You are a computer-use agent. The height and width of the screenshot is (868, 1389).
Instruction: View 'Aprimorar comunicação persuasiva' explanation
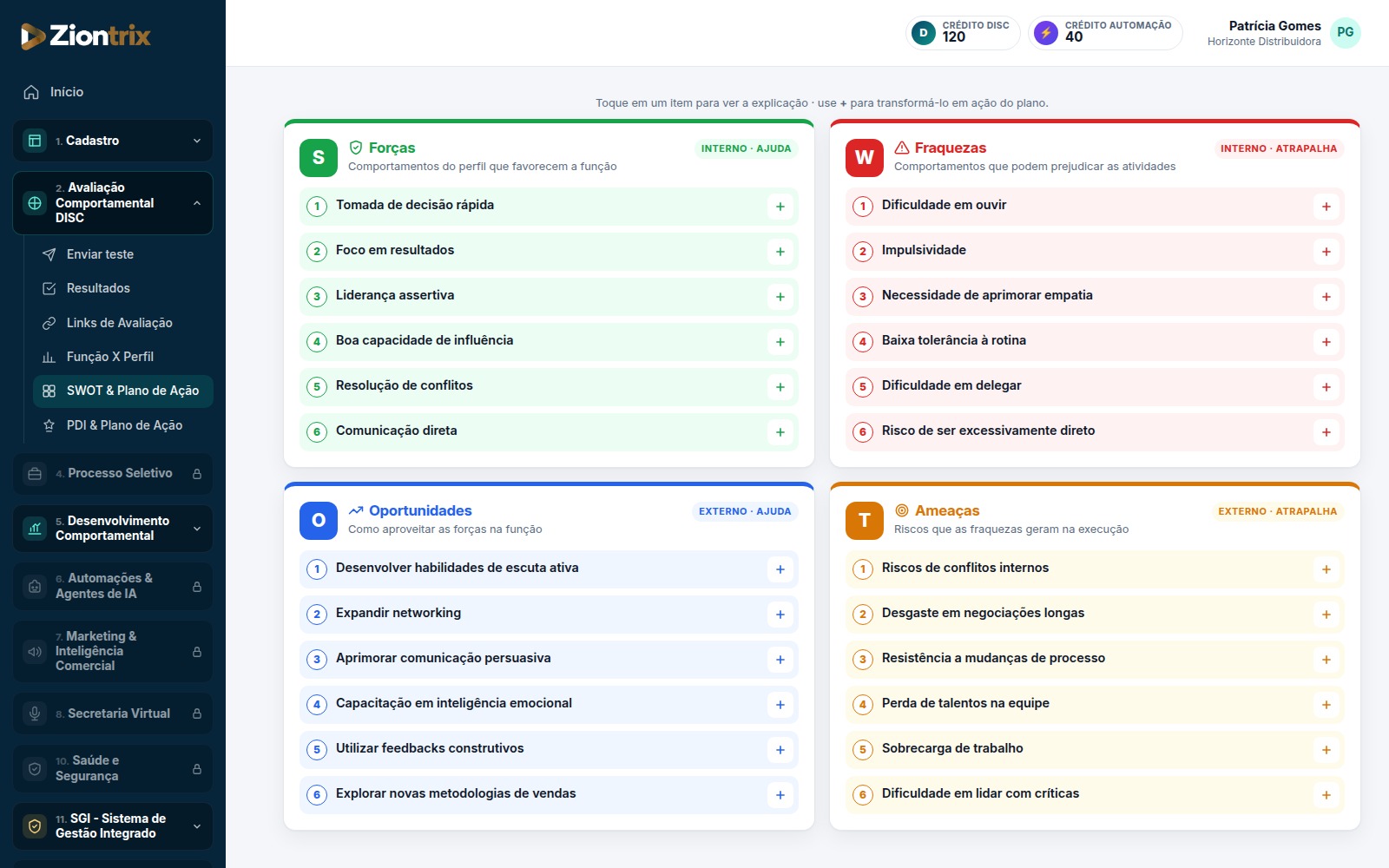[549, 660]
